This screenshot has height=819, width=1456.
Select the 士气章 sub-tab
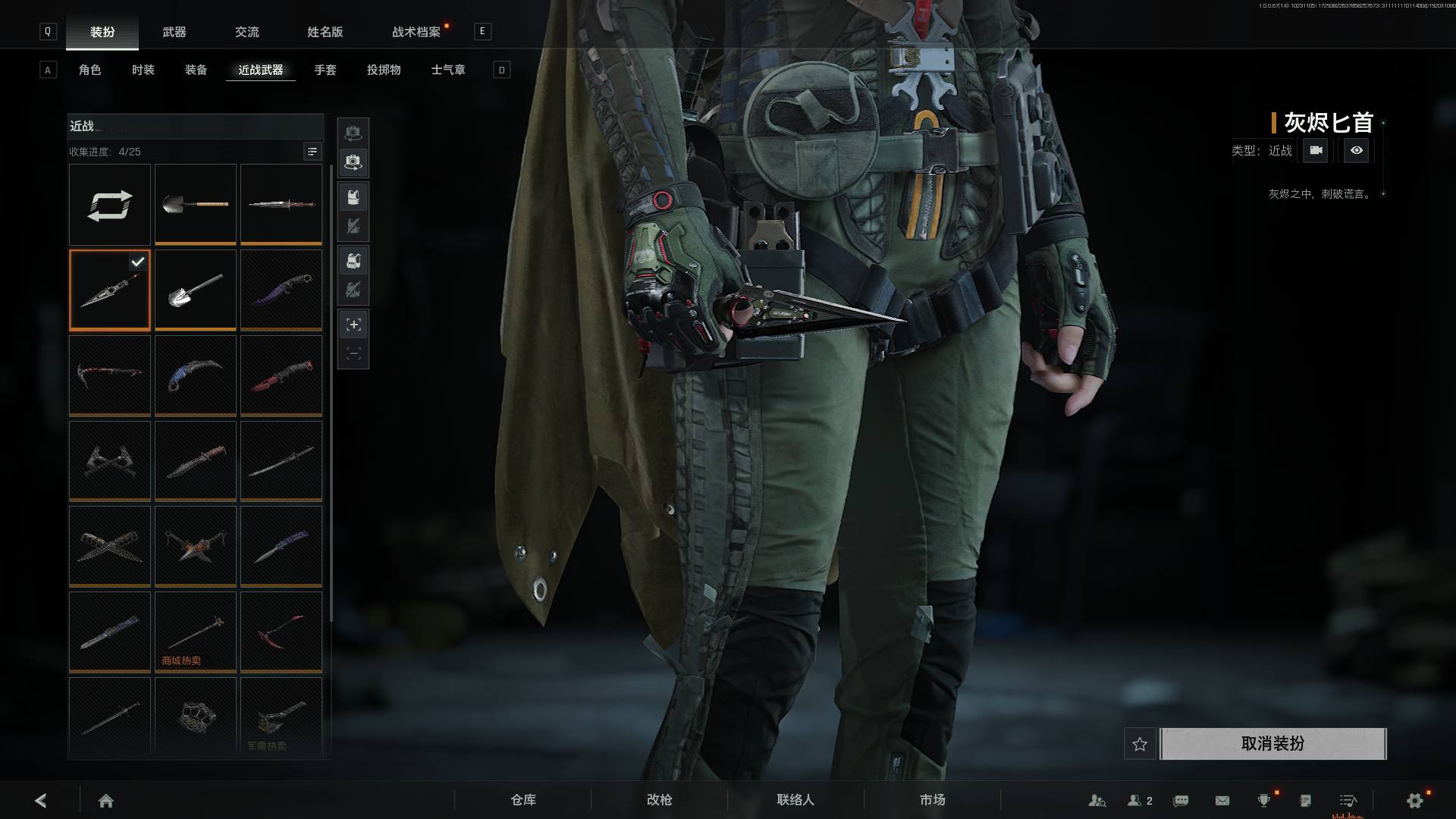[x=448, y=70]
